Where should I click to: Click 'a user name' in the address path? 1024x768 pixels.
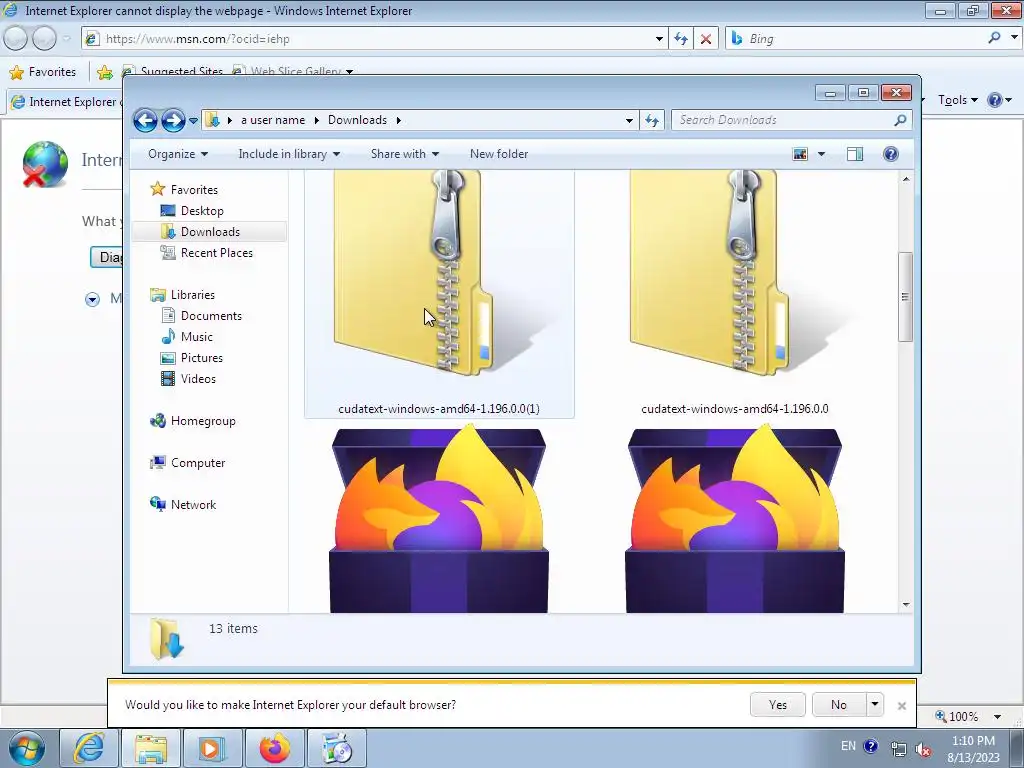click(x=273, y=120)
